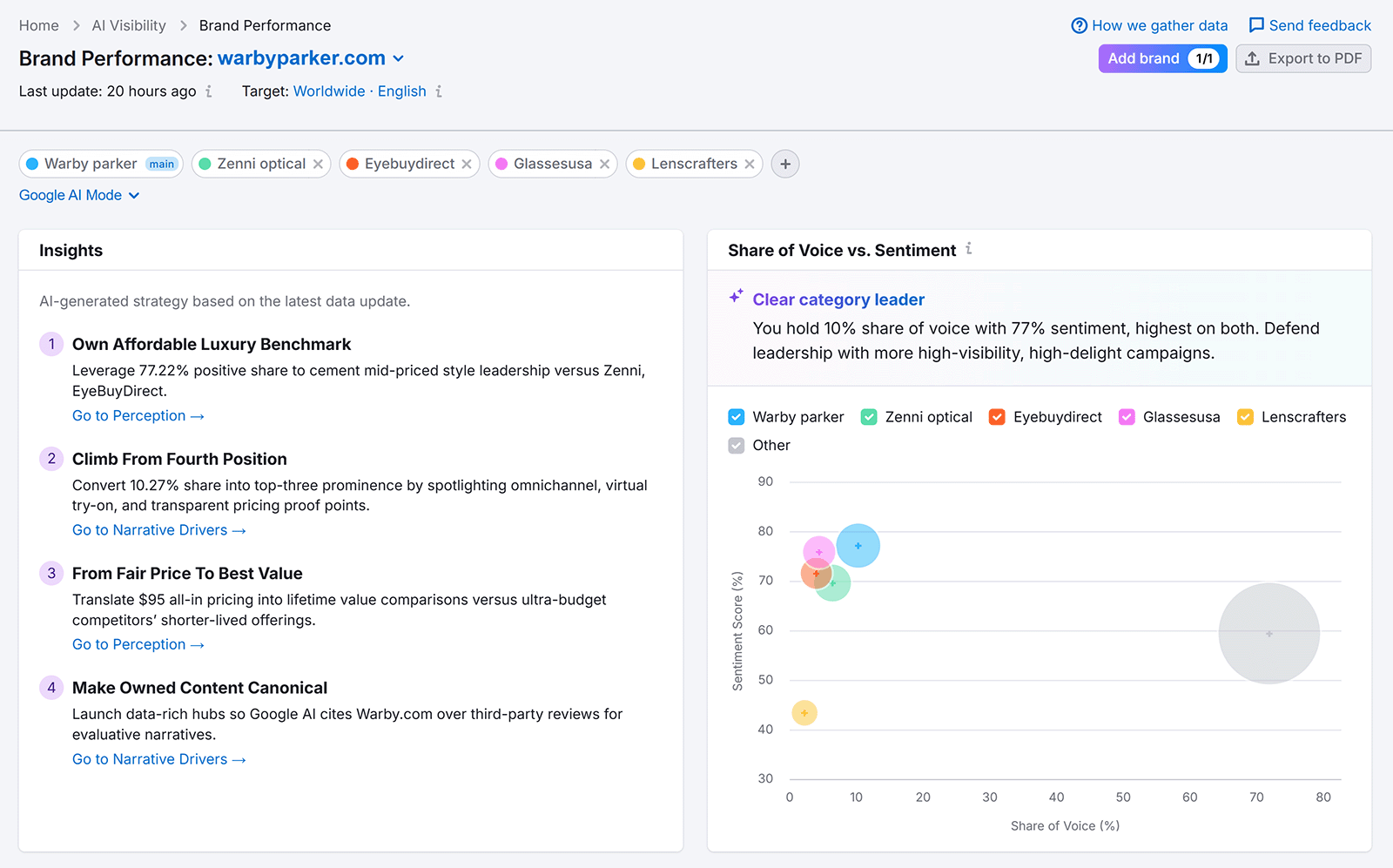Open the Share of Voice vs. Sentiment info icon

pyautogui.click(x=968, y=250)
